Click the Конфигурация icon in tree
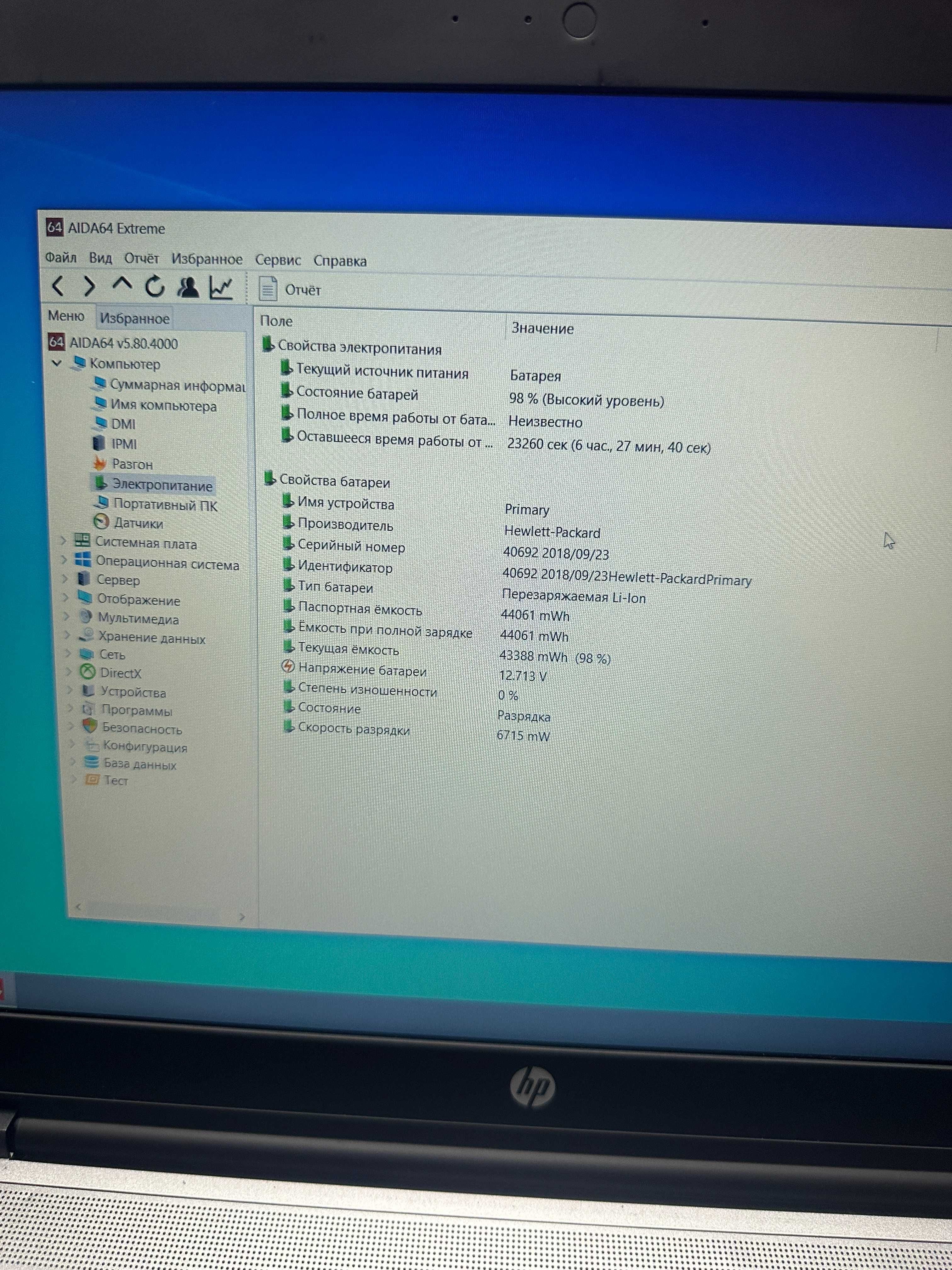Viewport: 952px width, 1270px height. coord(91,745)
